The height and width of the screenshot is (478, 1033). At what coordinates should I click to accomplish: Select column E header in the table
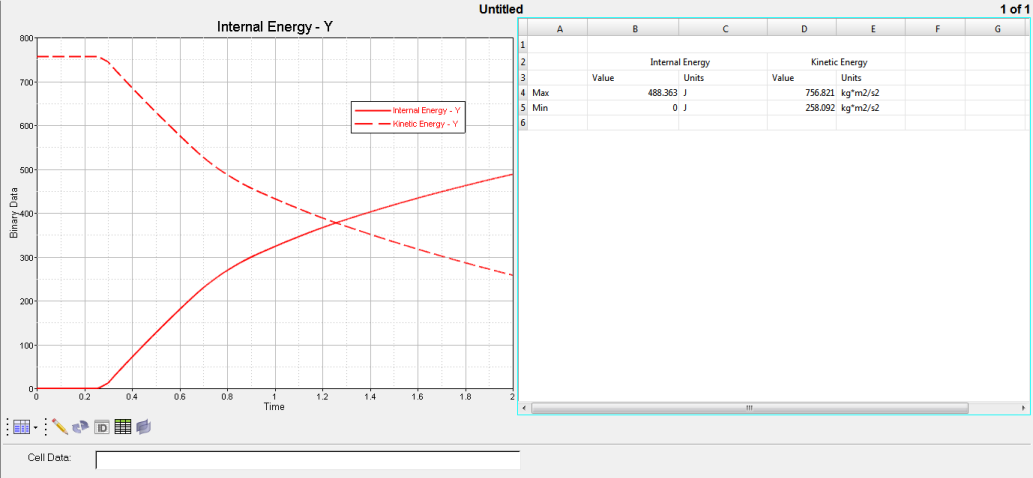(x=871, y=28)
